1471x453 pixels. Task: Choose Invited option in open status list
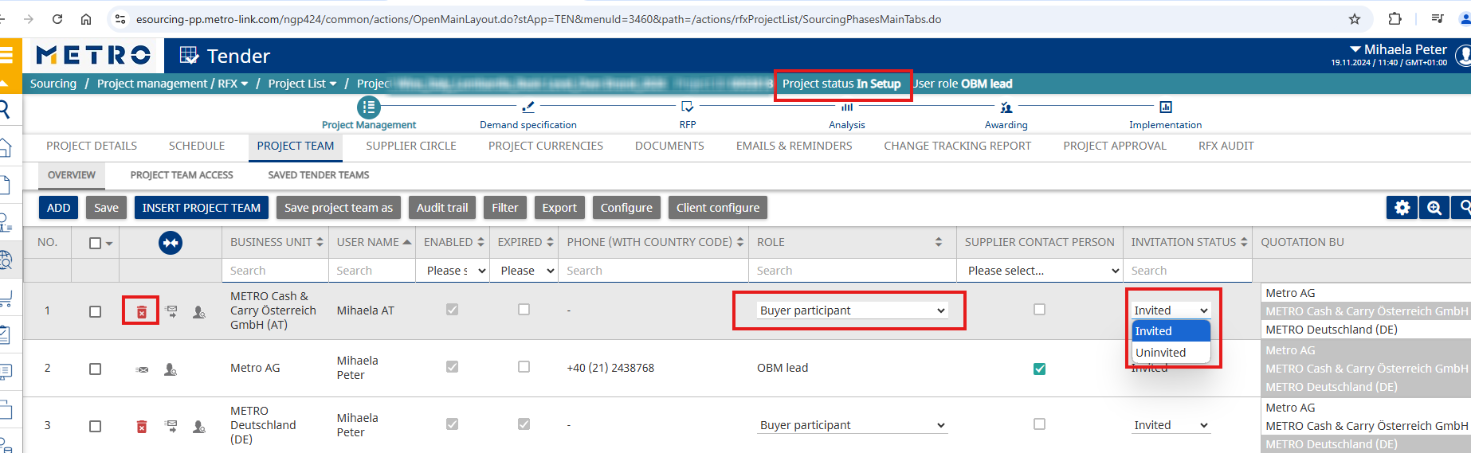(x=1171, y=331)
